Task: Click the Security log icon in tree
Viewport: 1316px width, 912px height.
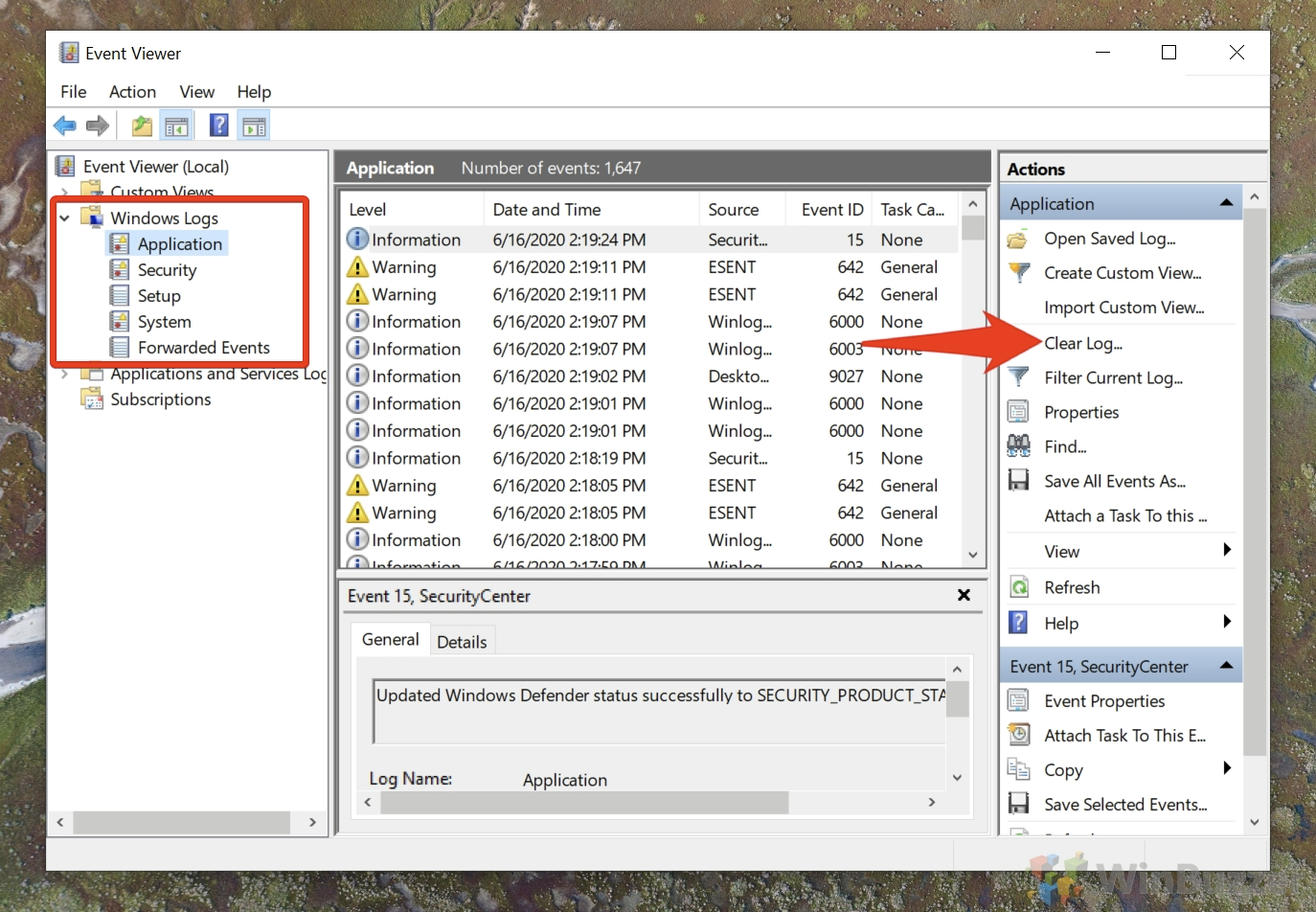Action: (120, 270)
